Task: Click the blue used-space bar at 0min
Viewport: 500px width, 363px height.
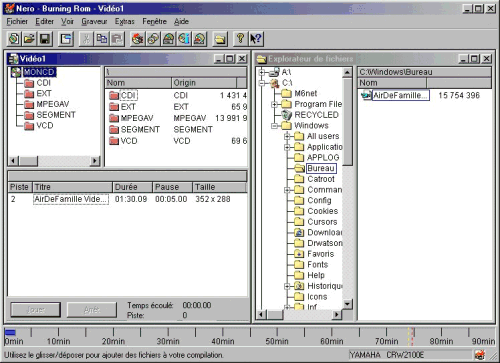Action: (10, 332)
